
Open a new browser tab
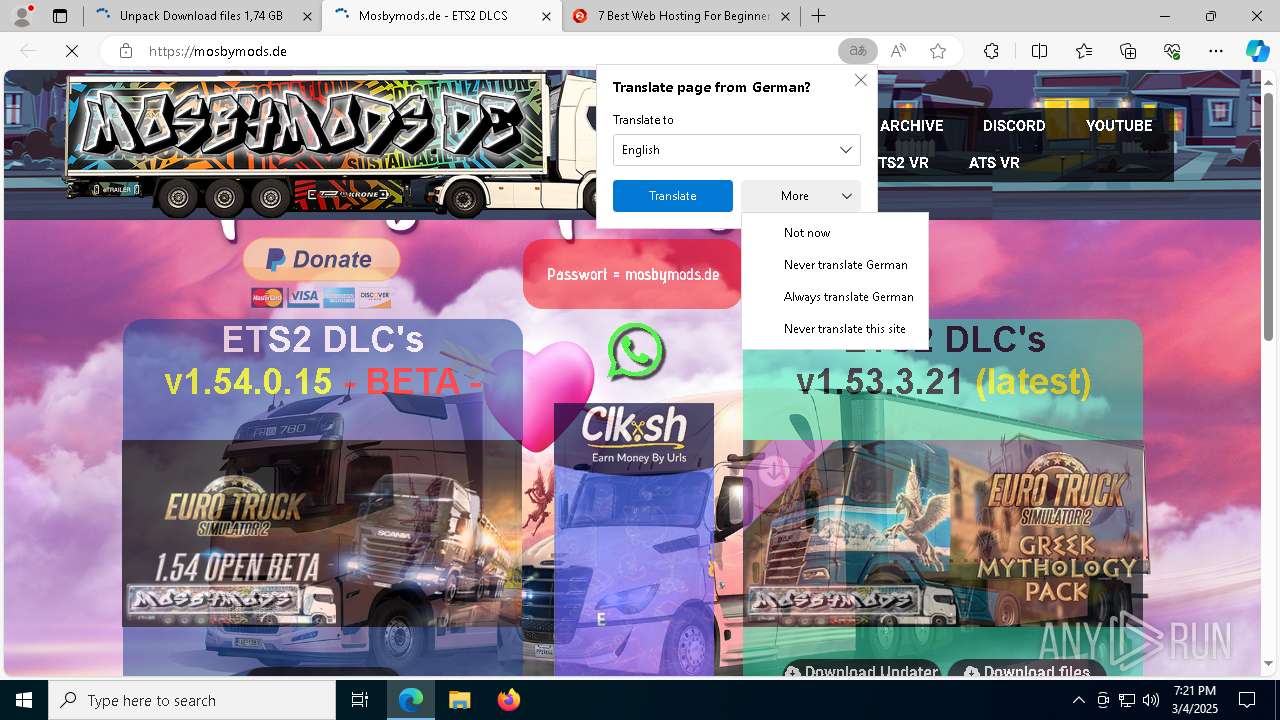[x=818, y=16]
